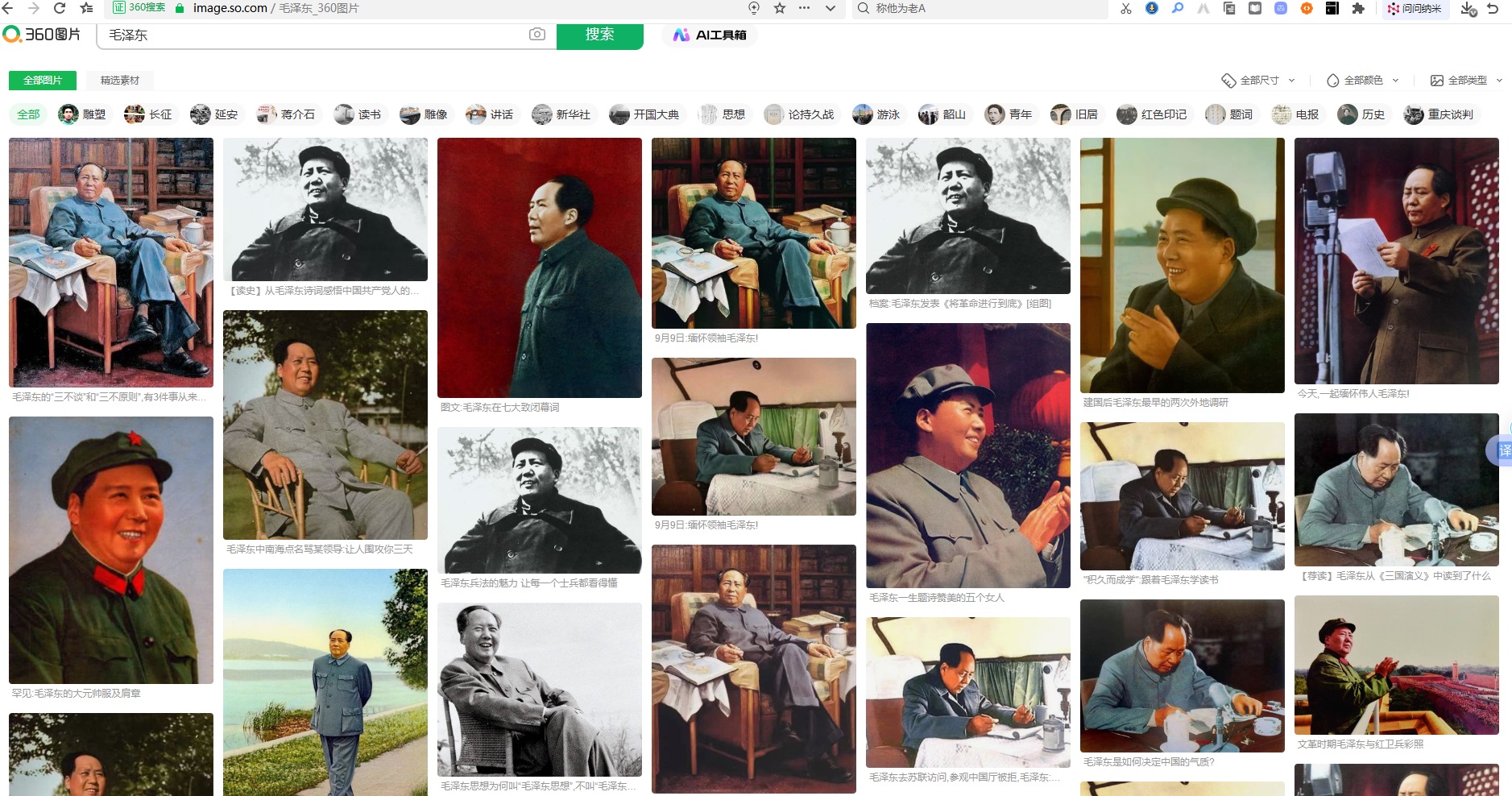Viewport: 1512px width, 796px height.
Task: Click the green 搜索 search button
Action: (599, 35)
